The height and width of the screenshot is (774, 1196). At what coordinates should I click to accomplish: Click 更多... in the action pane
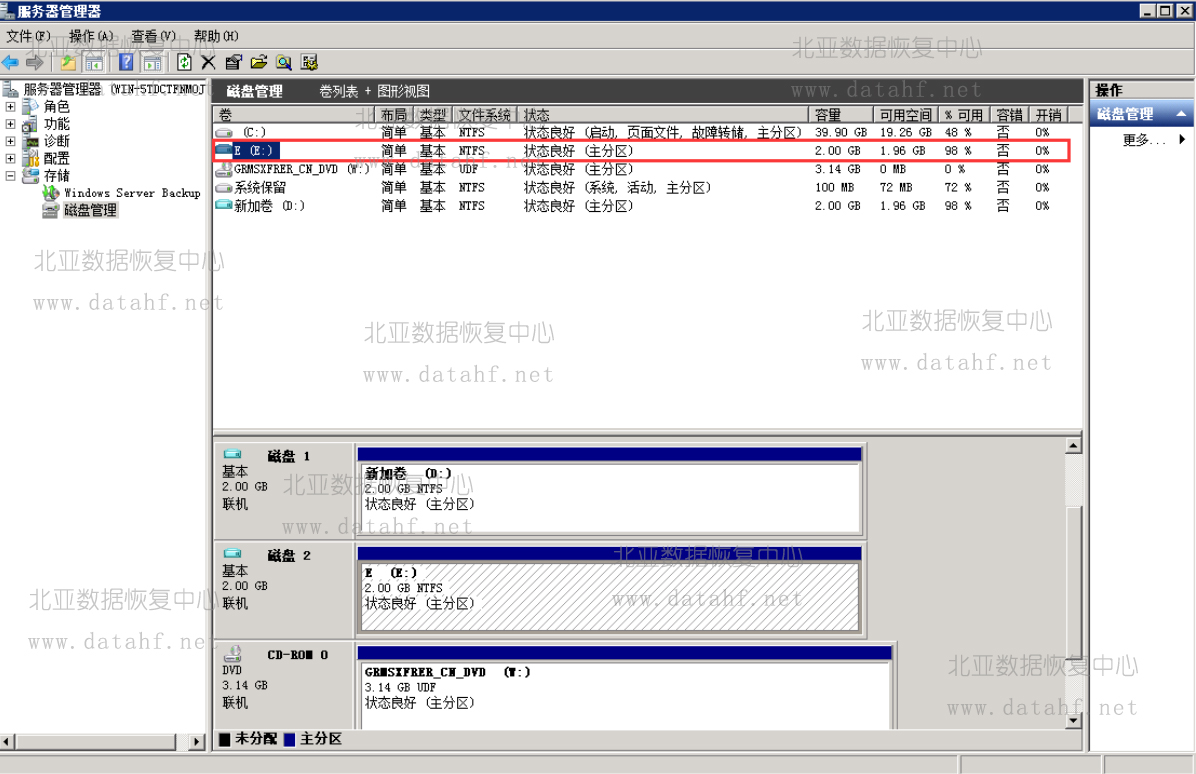(1144, 140)
